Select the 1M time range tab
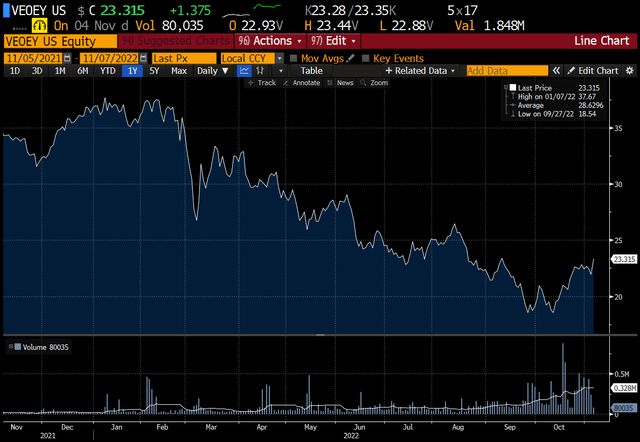Screen dimensions: 640x442 [60, 71]
